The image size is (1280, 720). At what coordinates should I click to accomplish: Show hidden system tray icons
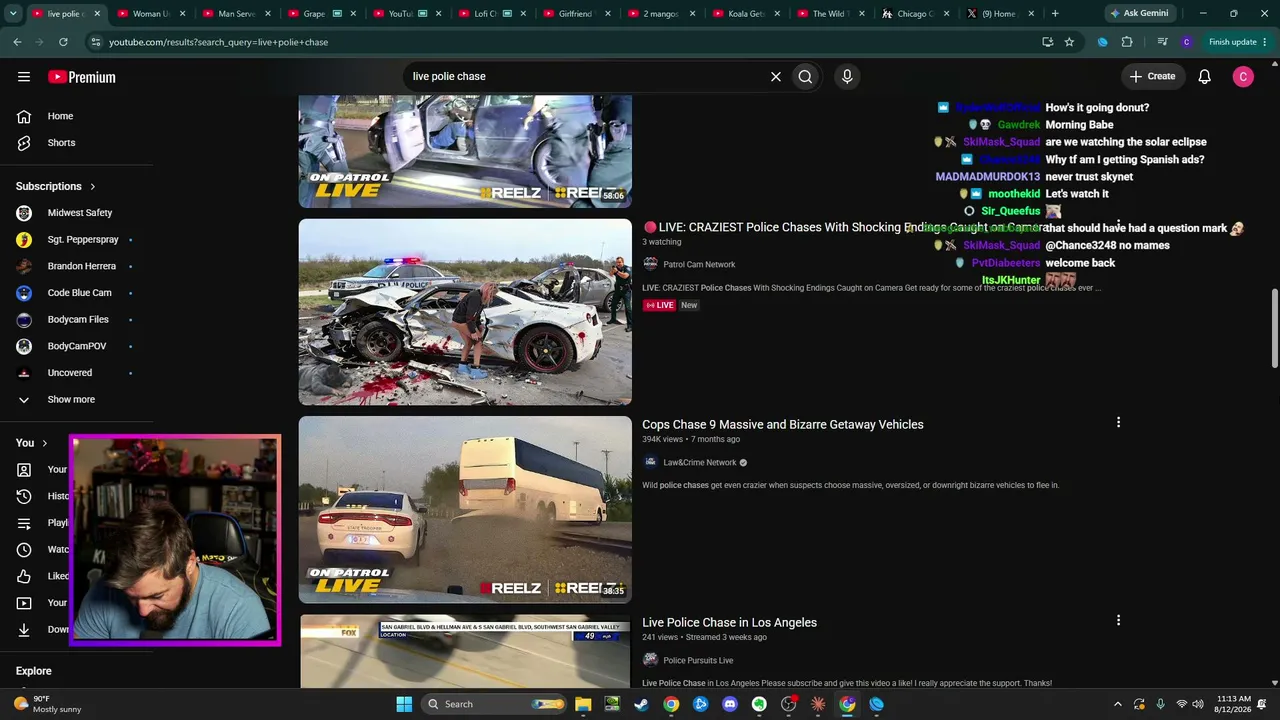(x=1118, y=704)
